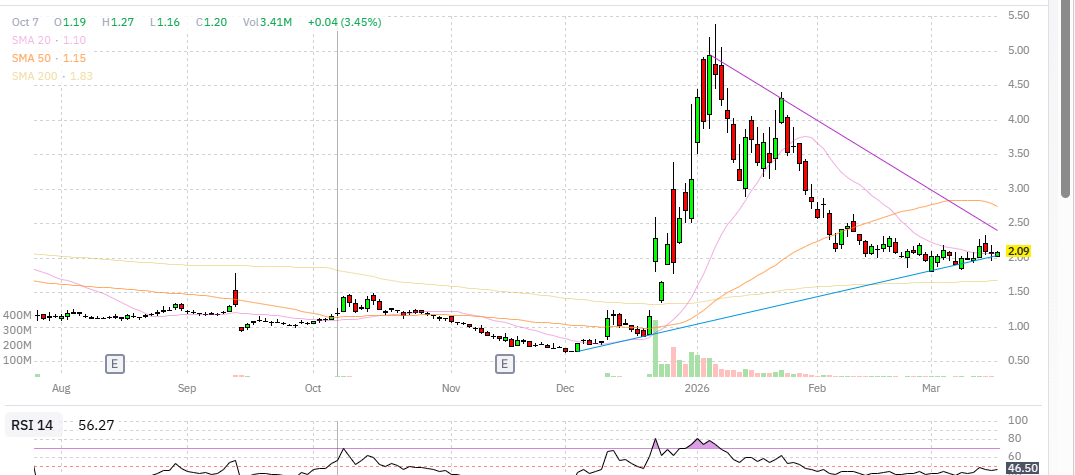Image resolution: width=1075 pixels, height=475 pixels.
Task: Click the 2026 label on the time axis
Action: [x=697, y=389]
